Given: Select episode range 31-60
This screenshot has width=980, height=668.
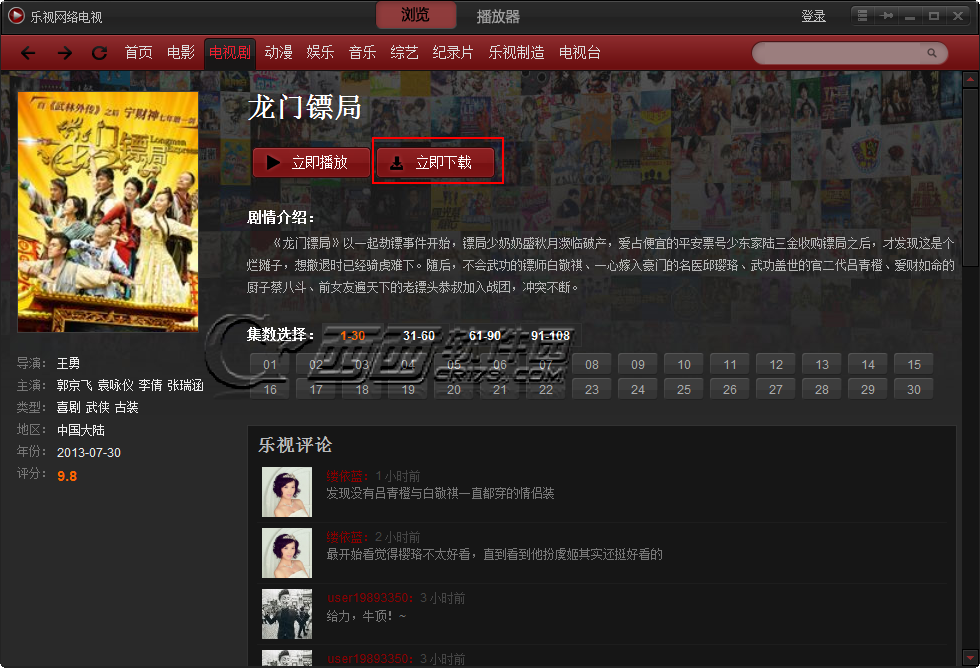Looking at the screenshot, I should tap(419, 336).
